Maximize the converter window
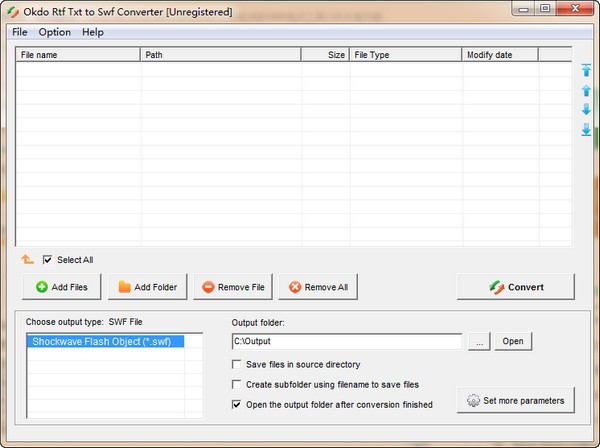The width and height of the screenshot is (600, 448). [545, 9]
